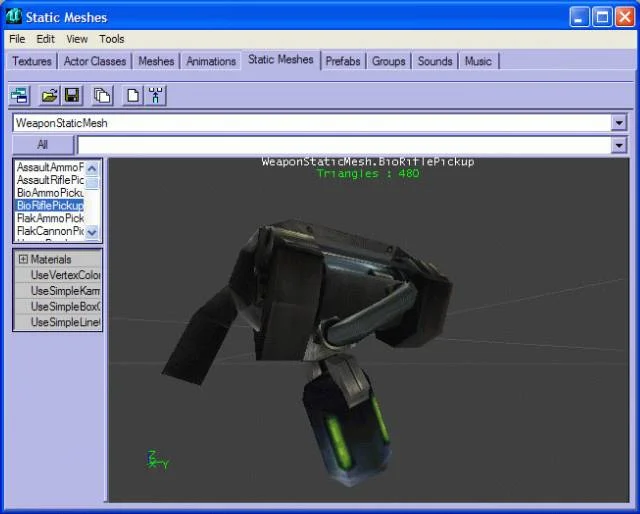Select the Static Meshes tab
This screenshot has height=514, width=640.
(281, 60)
